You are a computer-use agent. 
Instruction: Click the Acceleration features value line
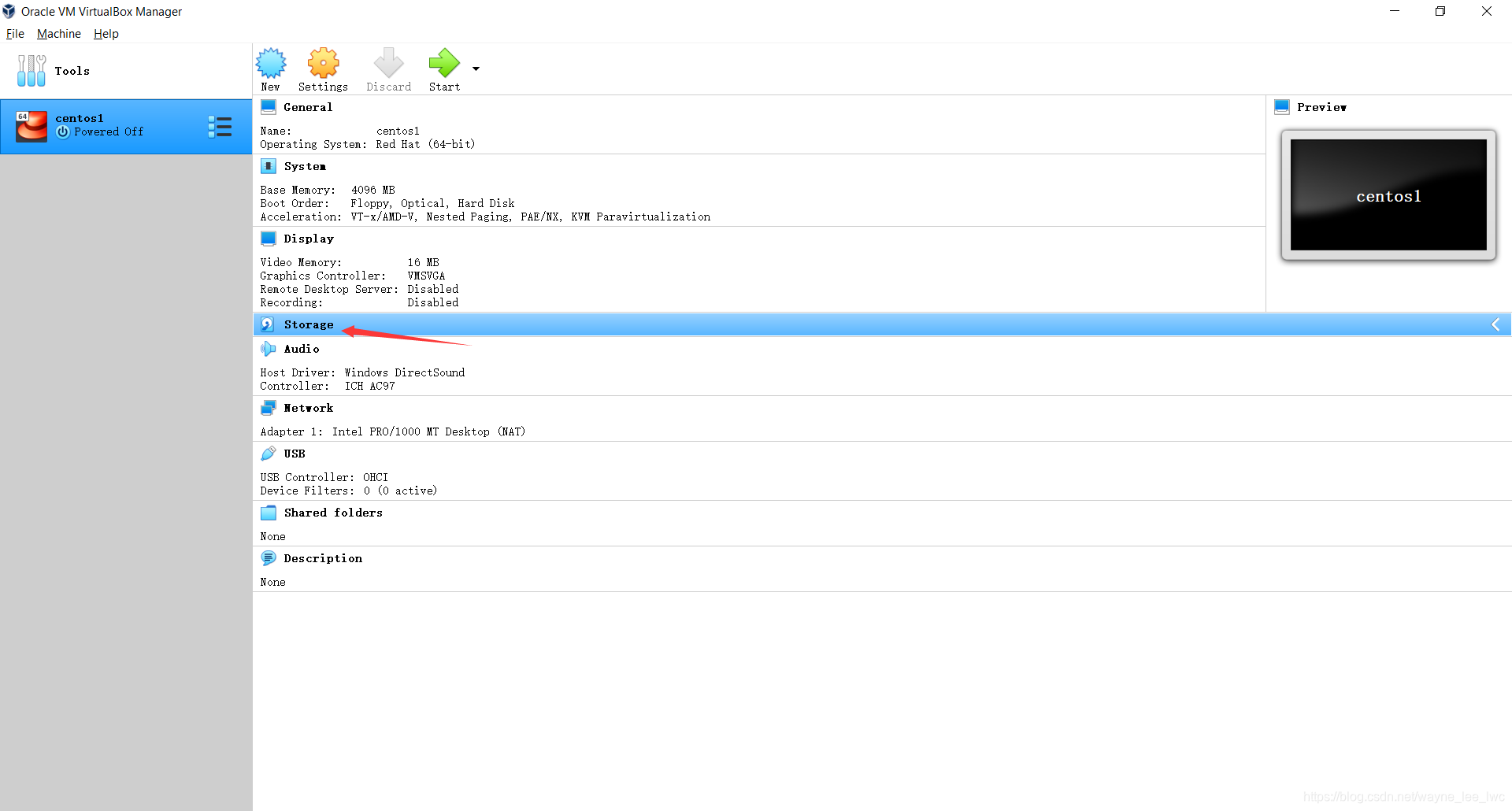531,217
